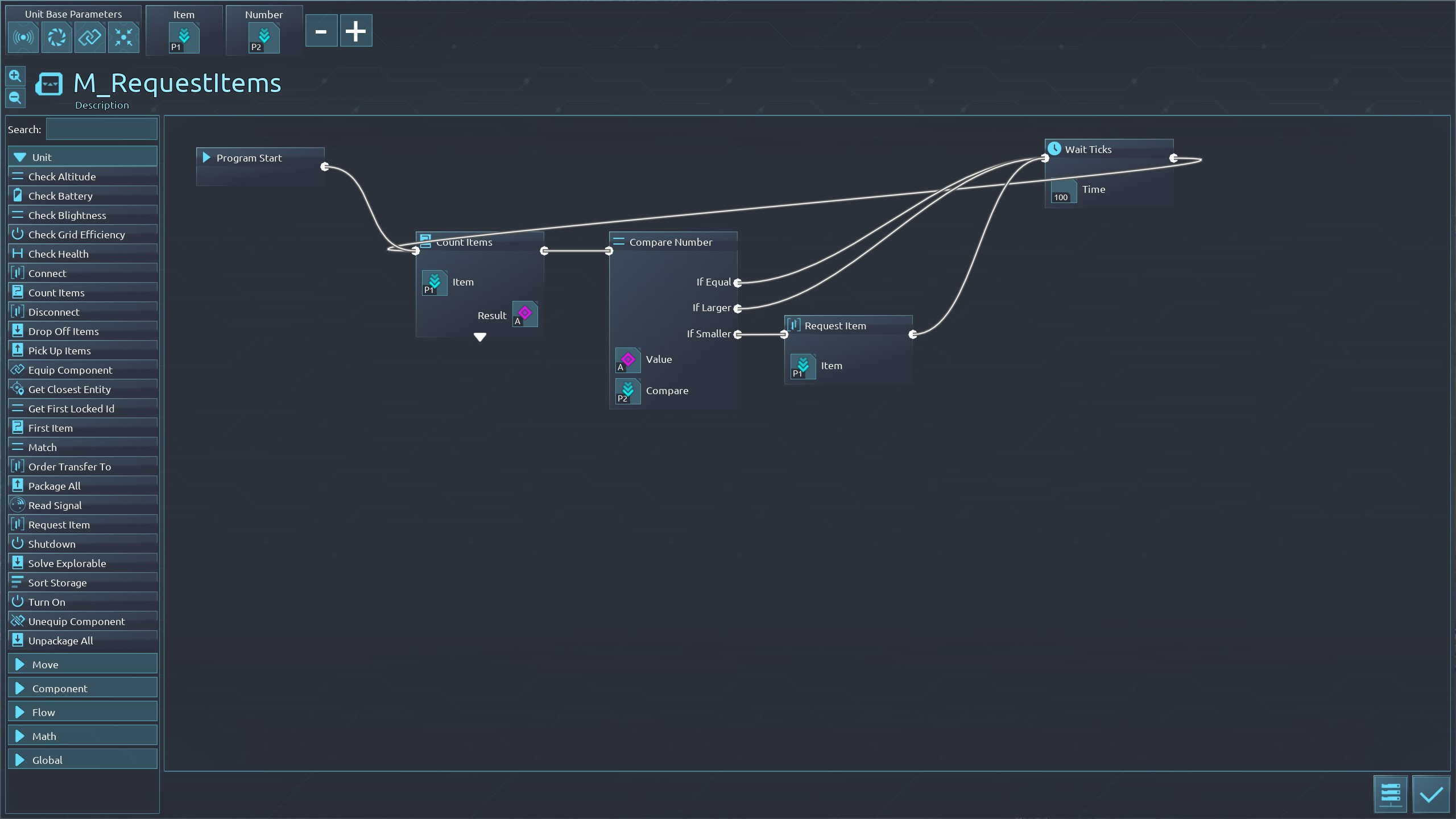Click the Count Items Result variable A
This screenshot has height=819, width=1456.
[x=524, y=314]
